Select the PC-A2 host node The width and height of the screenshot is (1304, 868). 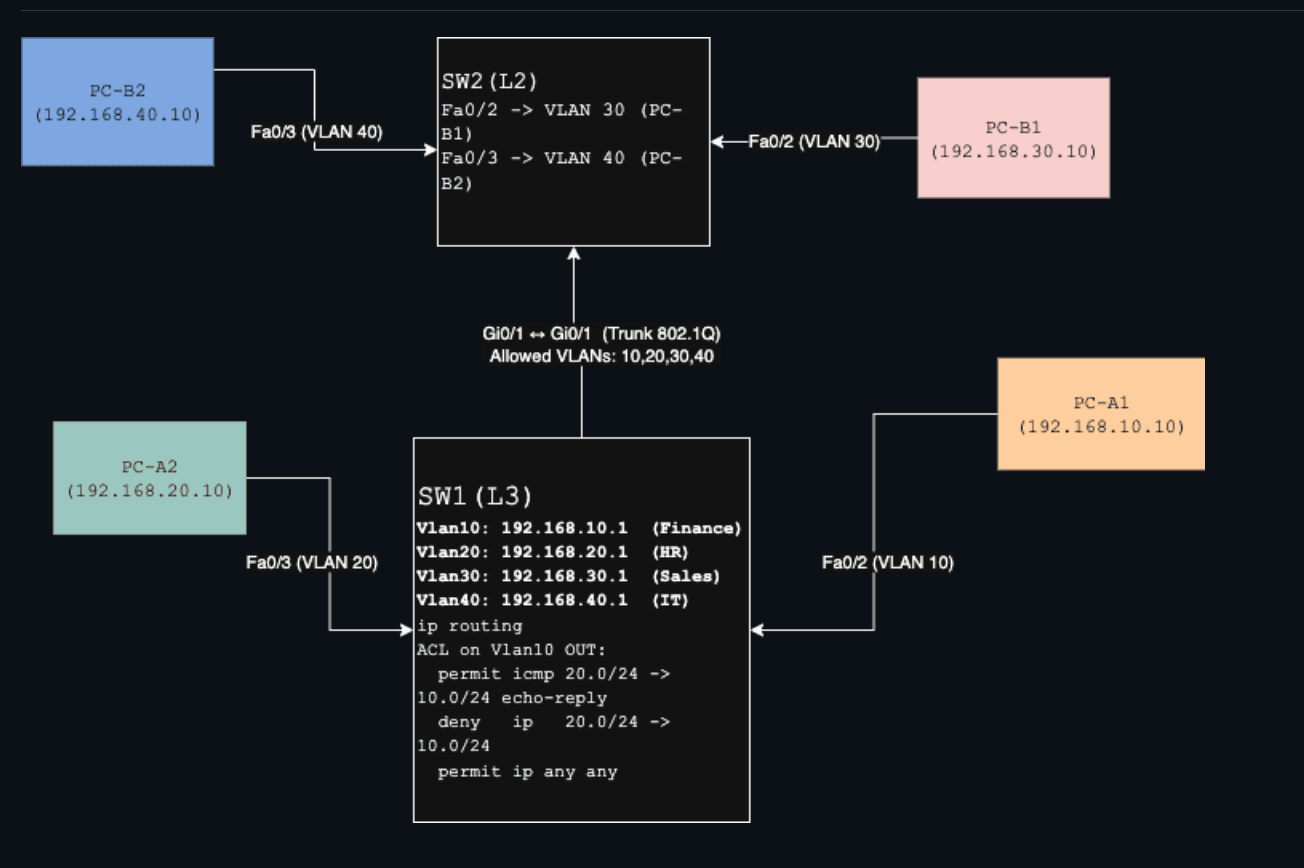click(150, 480)
